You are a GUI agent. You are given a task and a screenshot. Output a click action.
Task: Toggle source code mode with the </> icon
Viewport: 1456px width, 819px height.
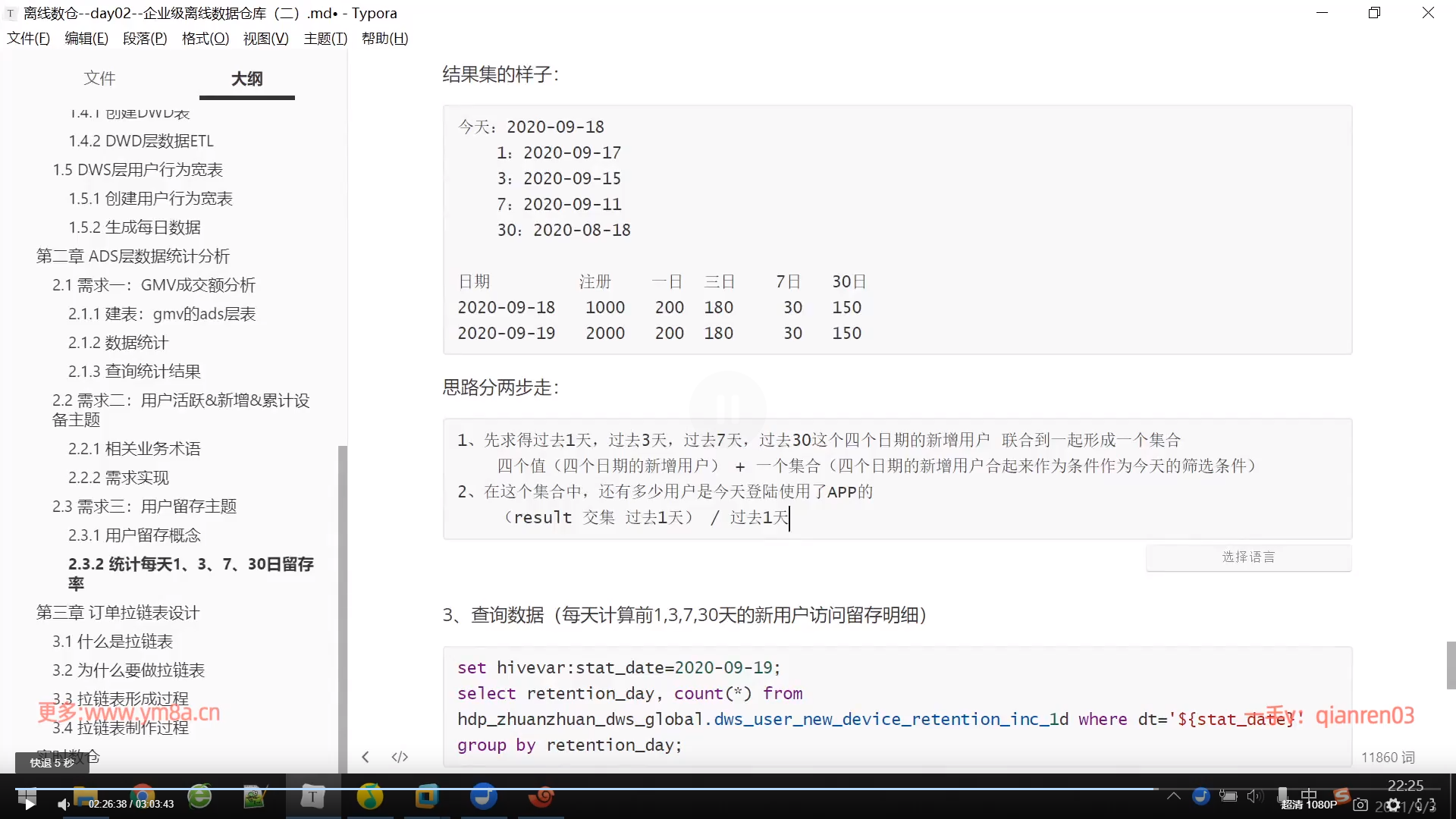coord(400,757)
